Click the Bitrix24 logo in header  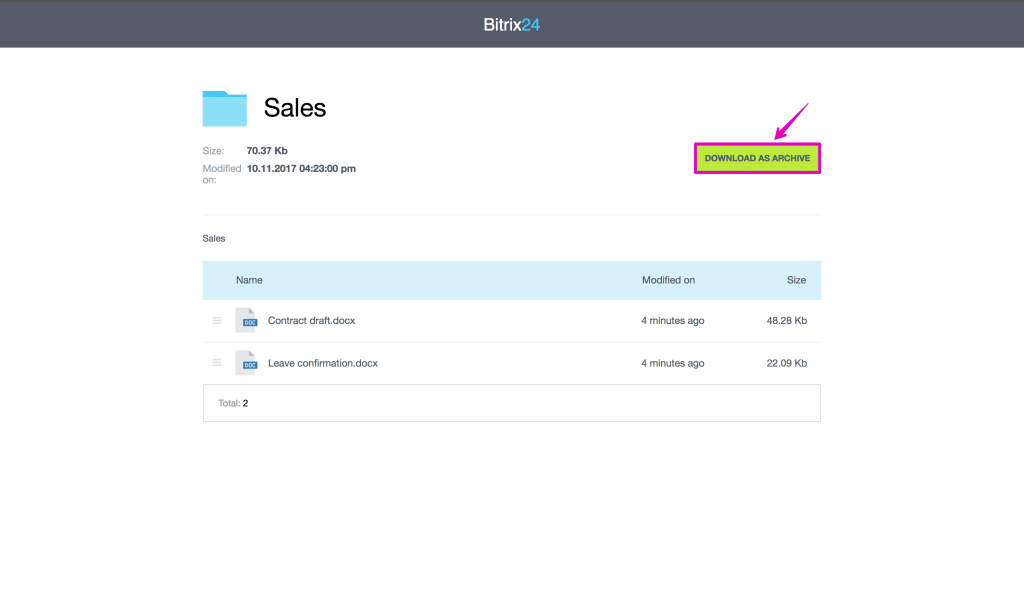tap(511, 25)
